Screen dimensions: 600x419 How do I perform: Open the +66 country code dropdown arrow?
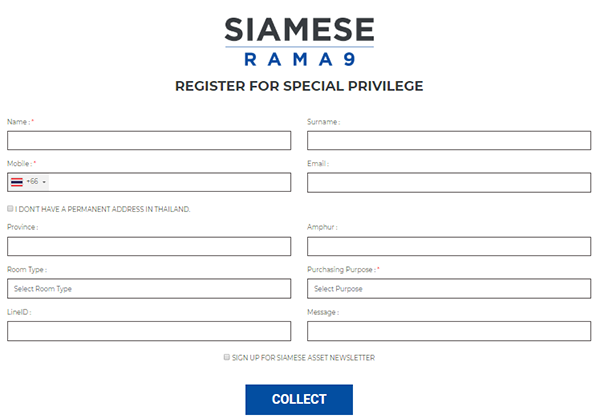coord(45,182)
